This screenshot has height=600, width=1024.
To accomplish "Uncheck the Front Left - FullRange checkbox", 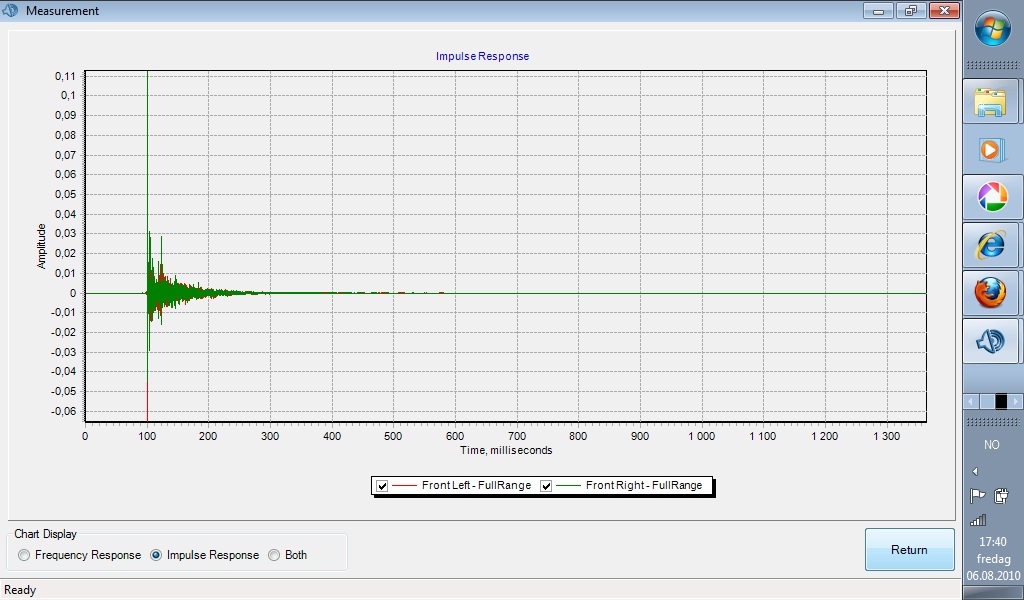I will (x=382, y=486).
